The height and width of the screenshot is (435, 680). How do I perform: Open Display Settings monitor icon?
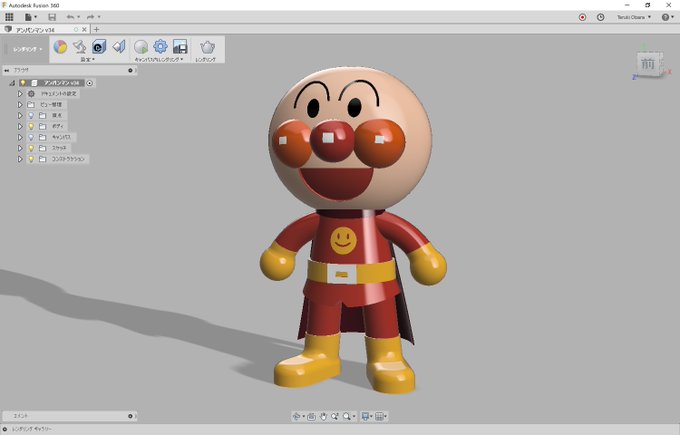[365, 416]
